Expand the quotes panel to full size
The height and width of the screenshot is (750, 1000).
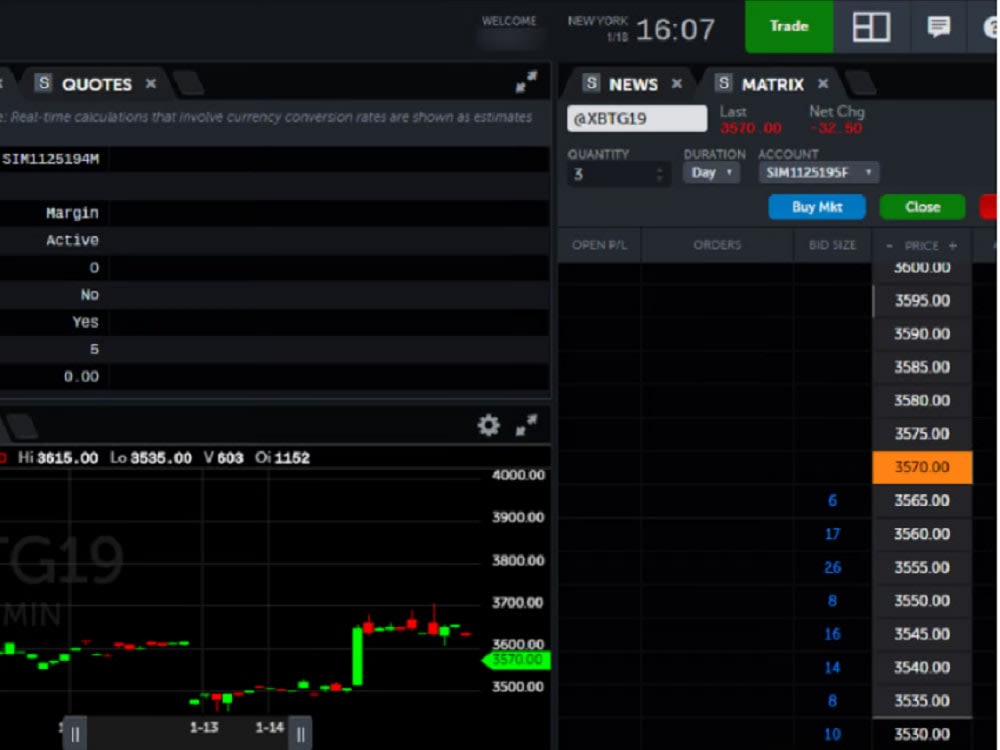click(526, 82)
